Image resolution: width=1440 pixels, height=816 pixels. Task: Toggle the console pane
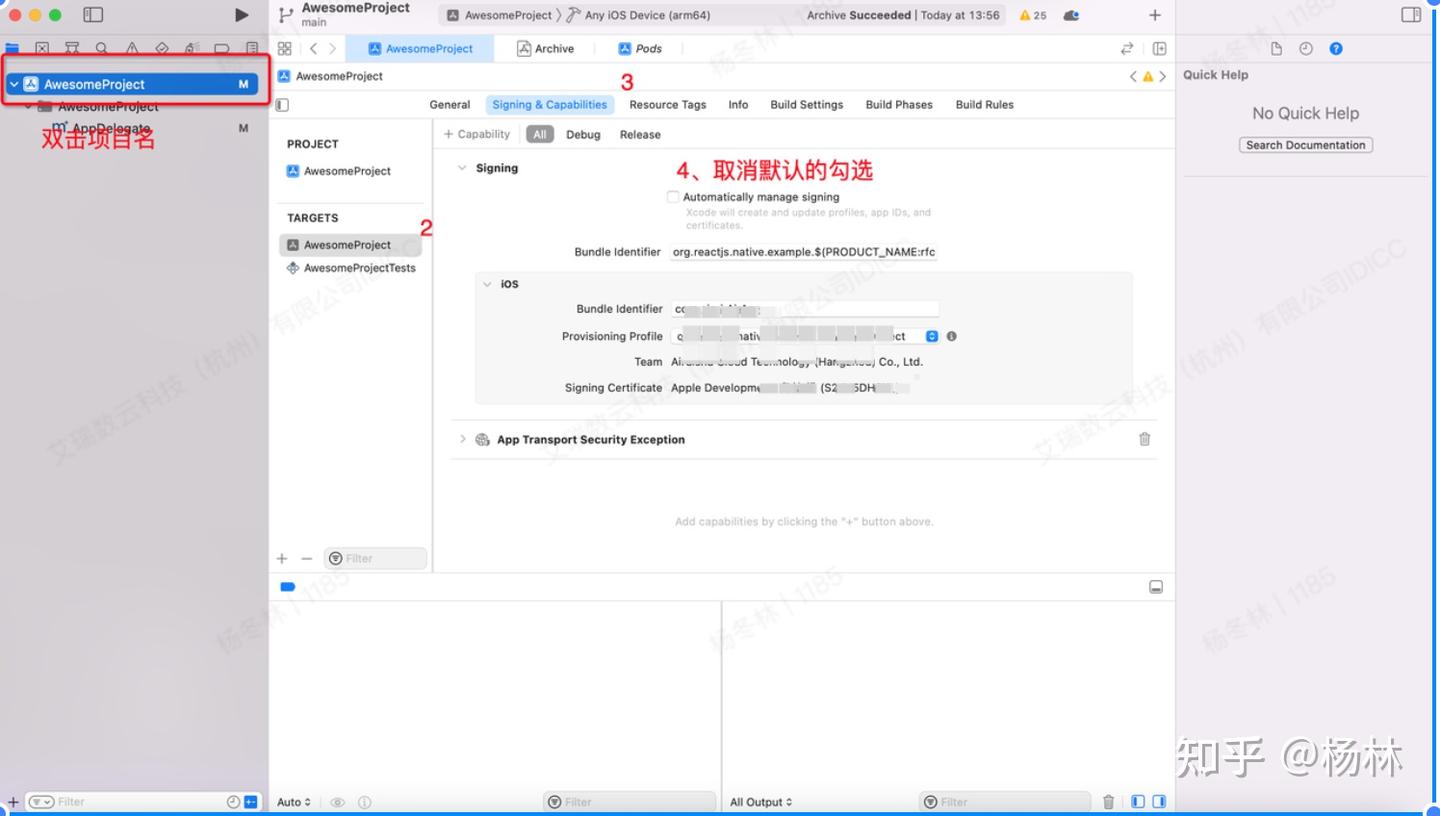1159,801
